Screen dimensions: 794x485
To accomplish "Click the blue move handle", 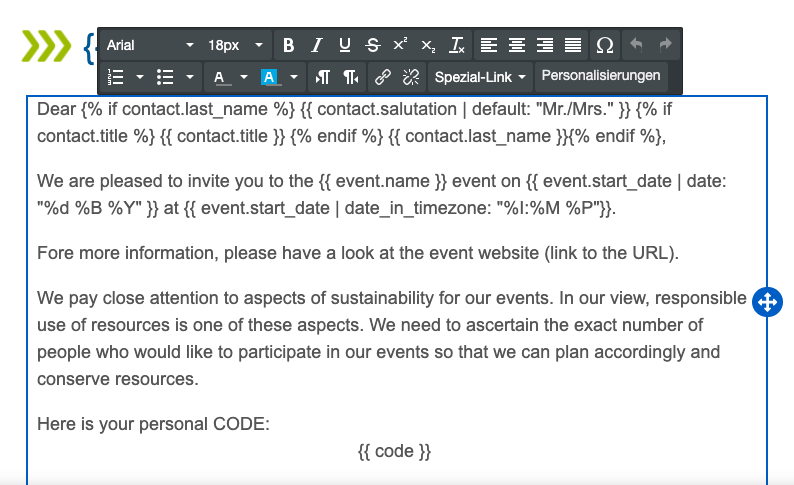I will tap(767, 302).
